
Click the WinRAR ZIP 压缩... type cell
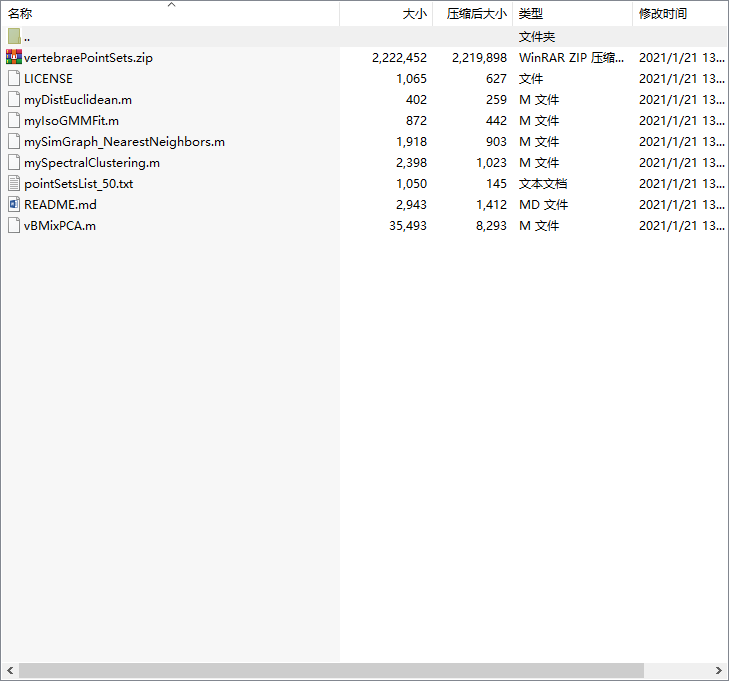pos(571,58)
